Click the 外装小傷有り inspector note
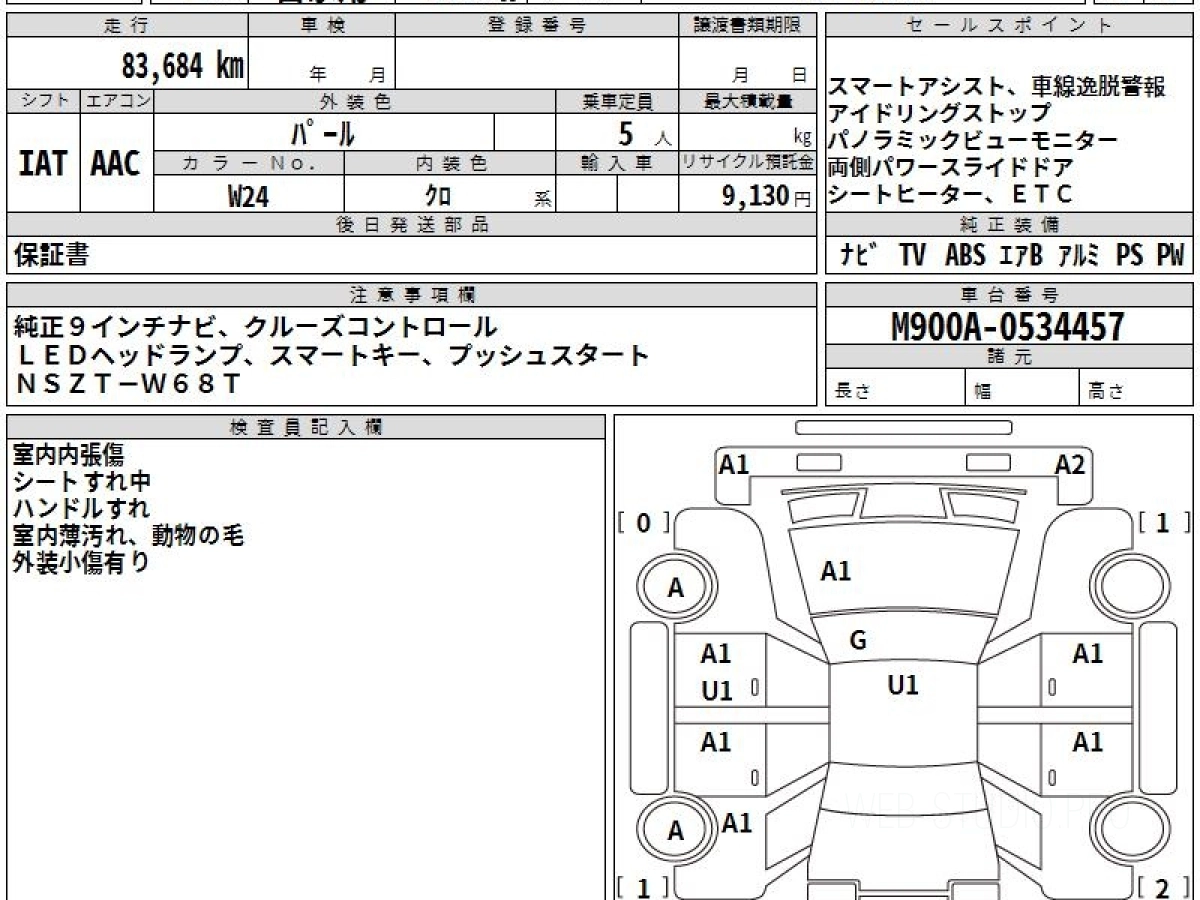Viewport: 1200px width, 900px height. 81,562
